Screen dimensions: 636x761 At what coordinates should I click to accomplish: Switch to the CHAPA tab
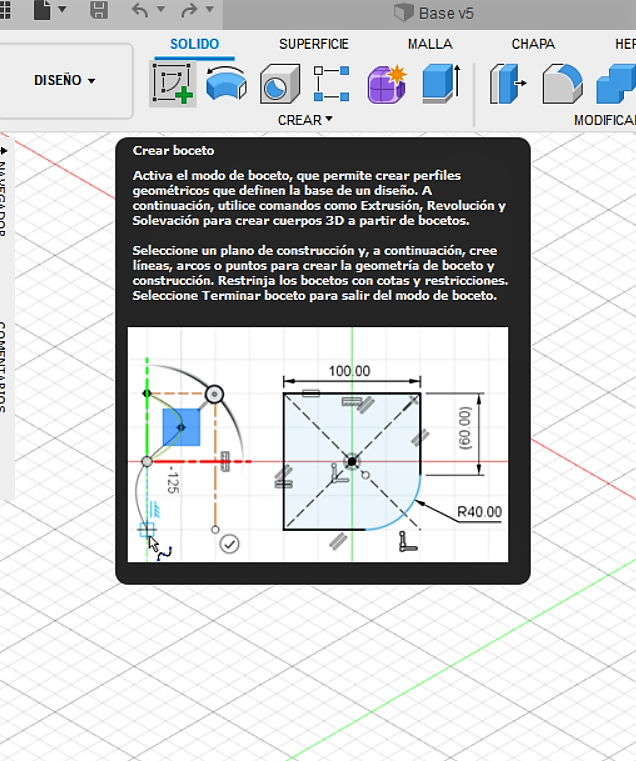coord(533,44)
